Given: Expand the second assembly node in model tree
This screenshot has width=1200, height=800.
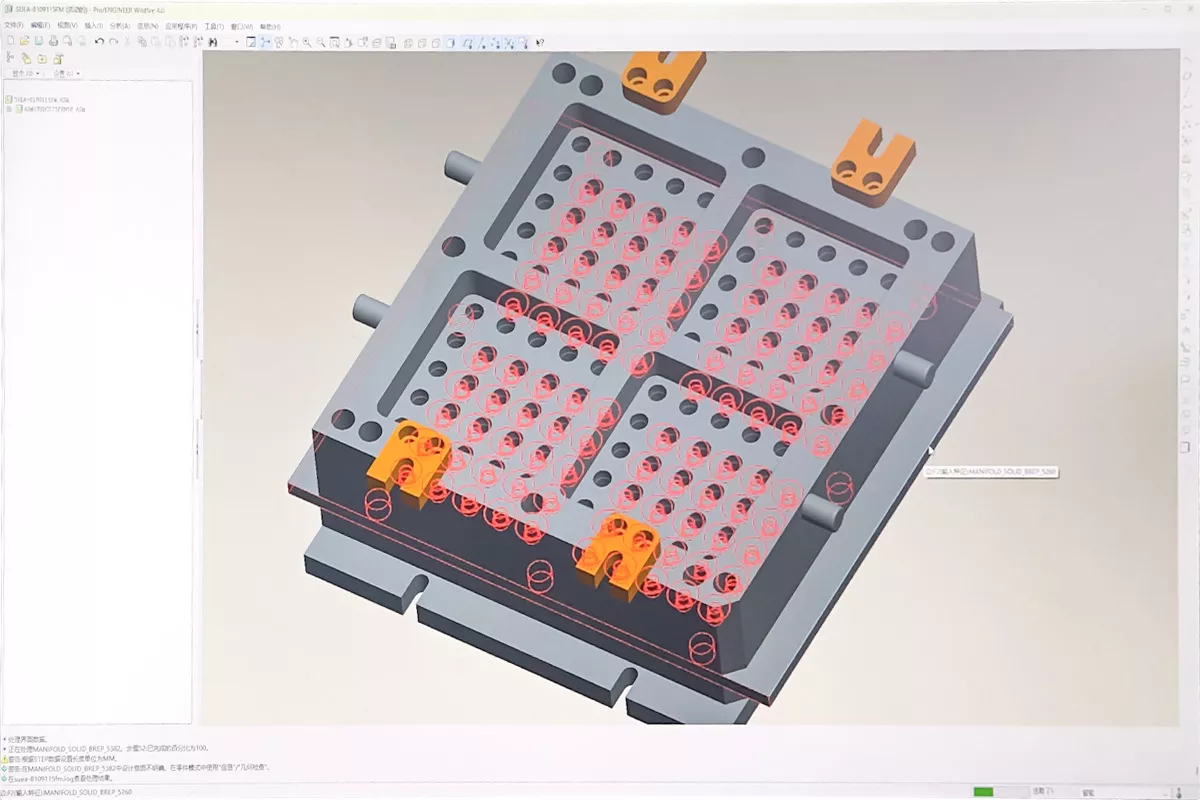Looking at the screenshot, I should tap(8, 109).
